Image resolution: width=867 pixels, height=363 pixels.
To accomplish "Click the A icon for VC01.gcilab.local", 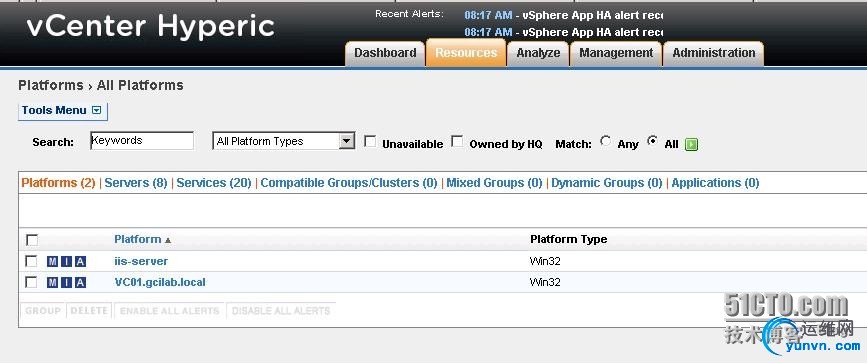I will 80,283.
